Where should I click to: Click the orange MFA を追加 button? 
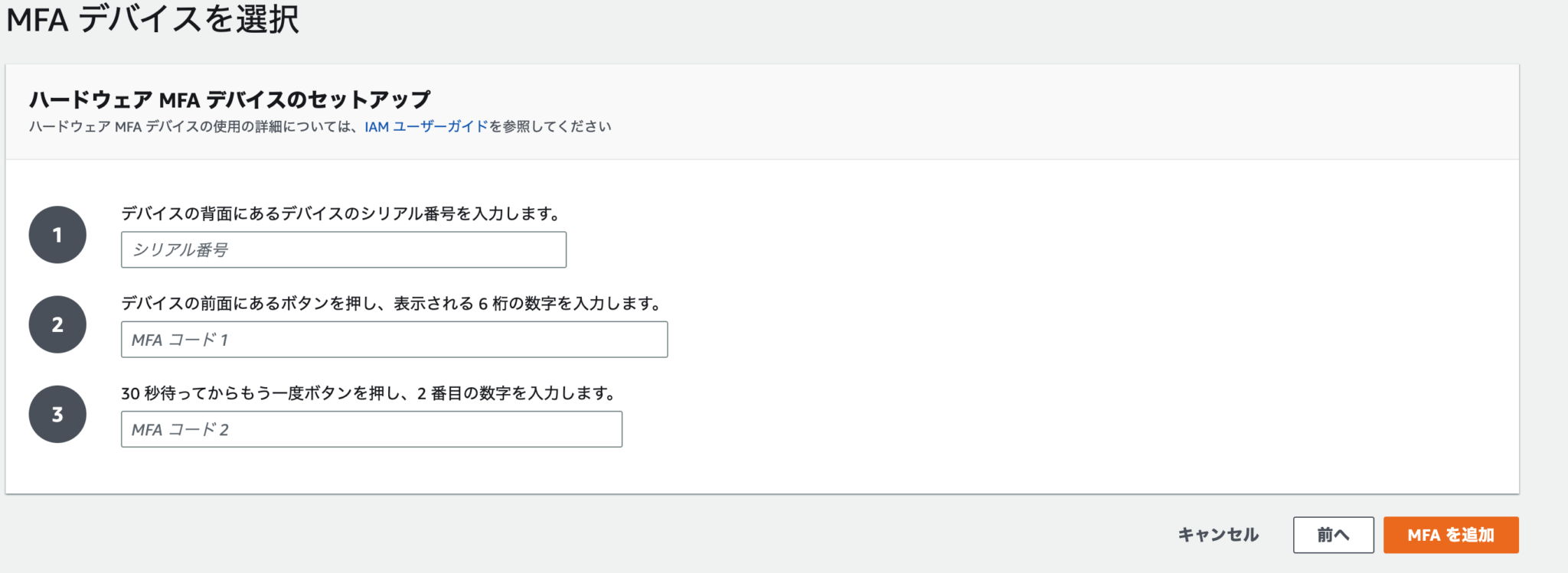[x=1452, y=535]
